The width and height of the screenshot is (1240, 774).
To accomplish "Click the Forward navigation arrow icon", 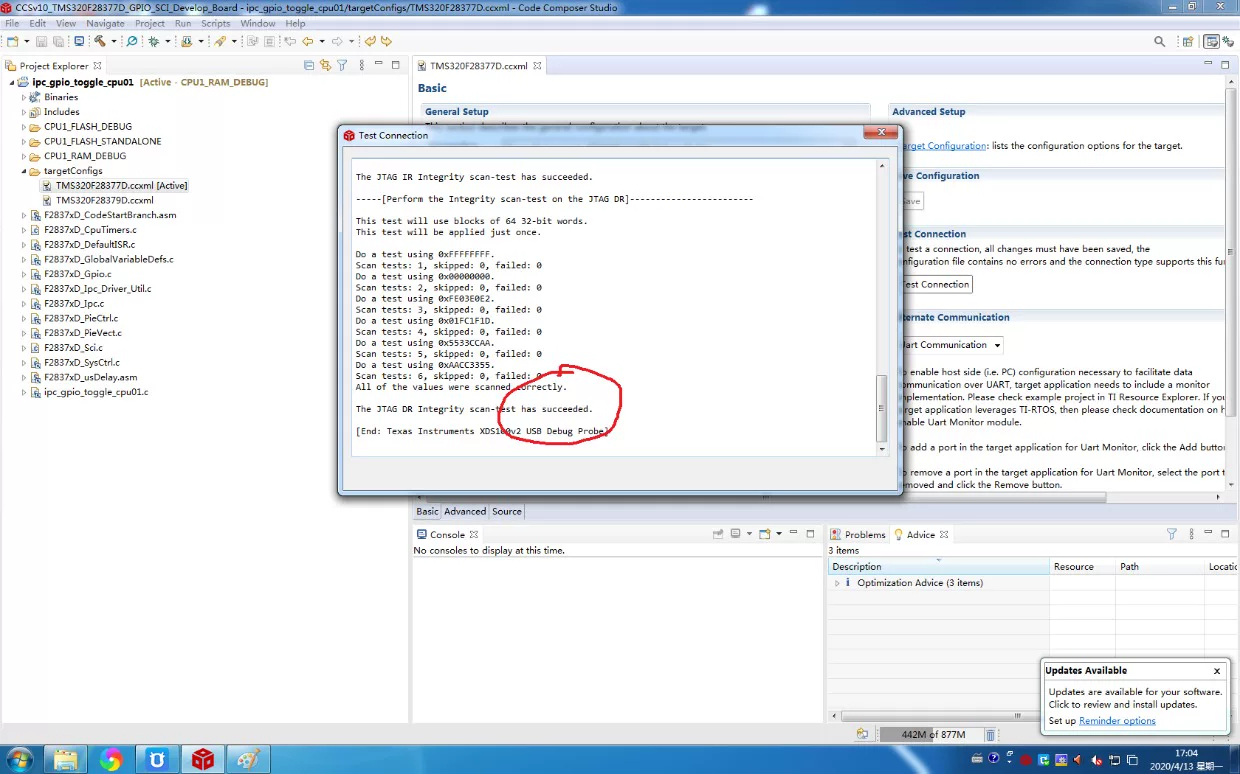I will 337,41.
